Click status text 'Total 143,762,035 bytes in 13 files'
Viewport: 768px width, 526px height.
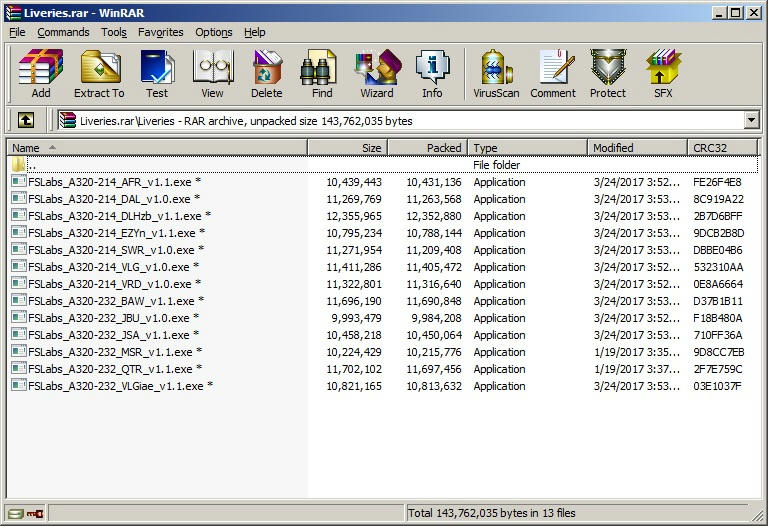[491, 513]
